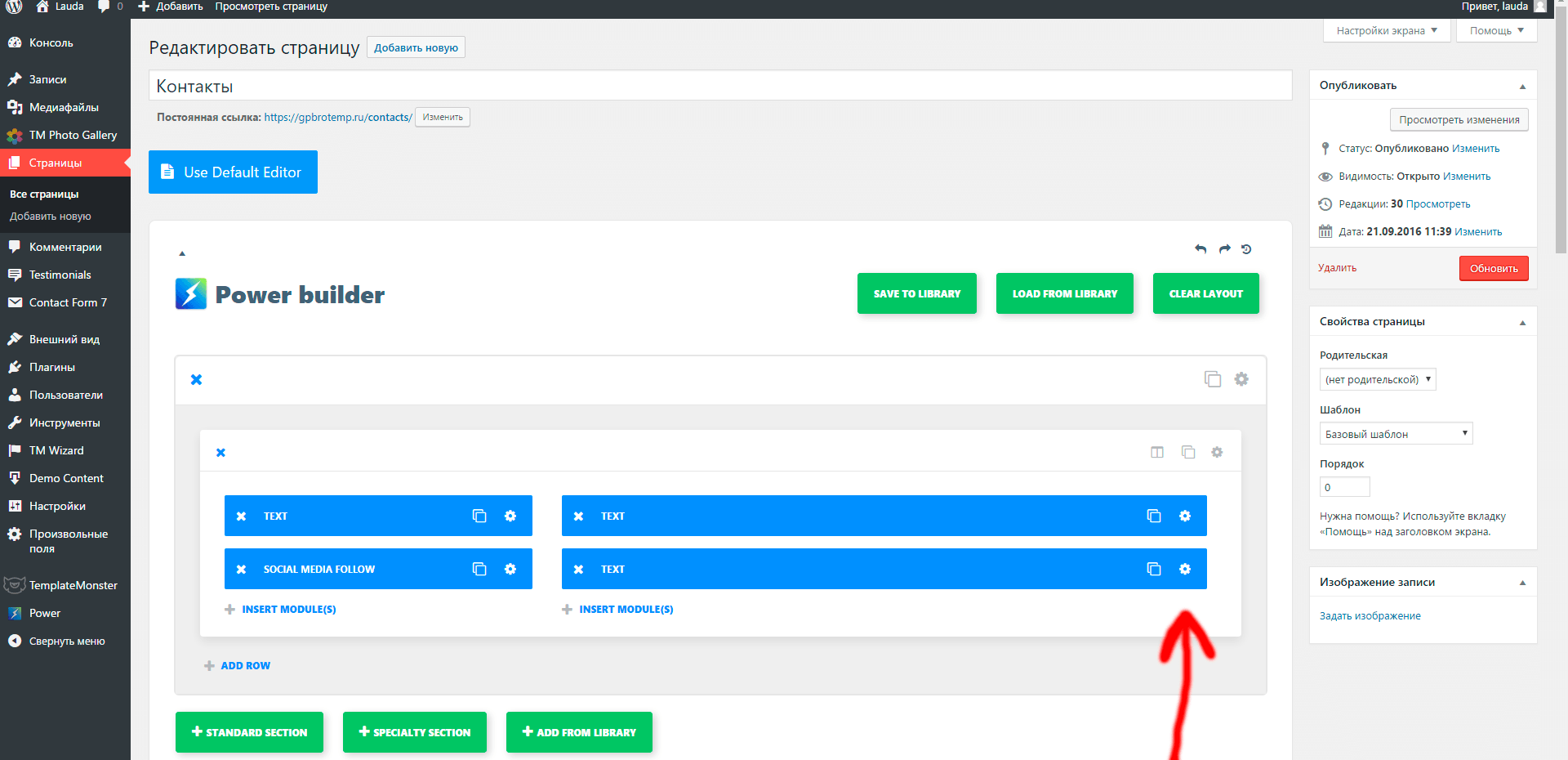The height and width of the screenshot is (760, 1568).
Task: Click the Порядок order input field
Action: pos(1344,487)
